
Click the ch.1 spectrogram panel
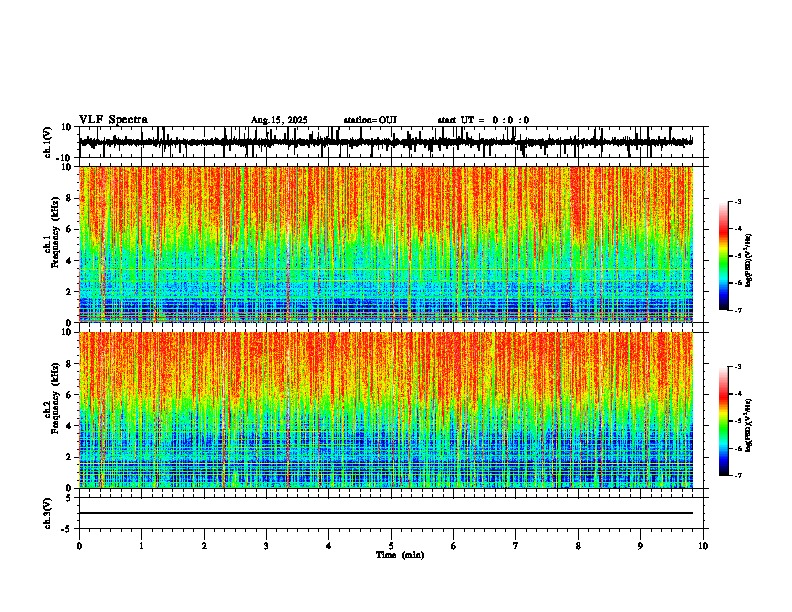391,244
